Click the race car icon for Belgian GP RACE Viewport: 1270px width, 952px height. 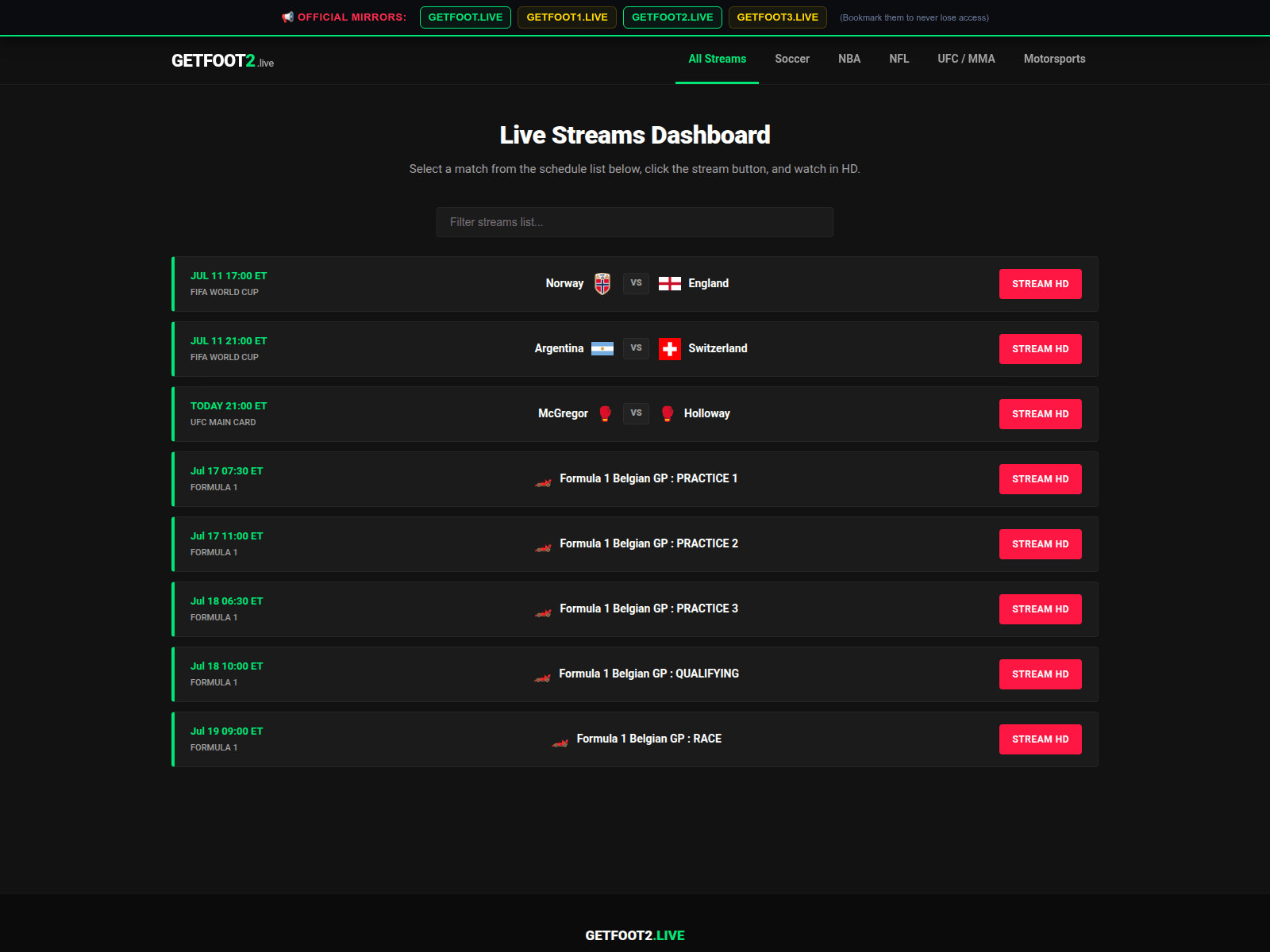(560, 741)
